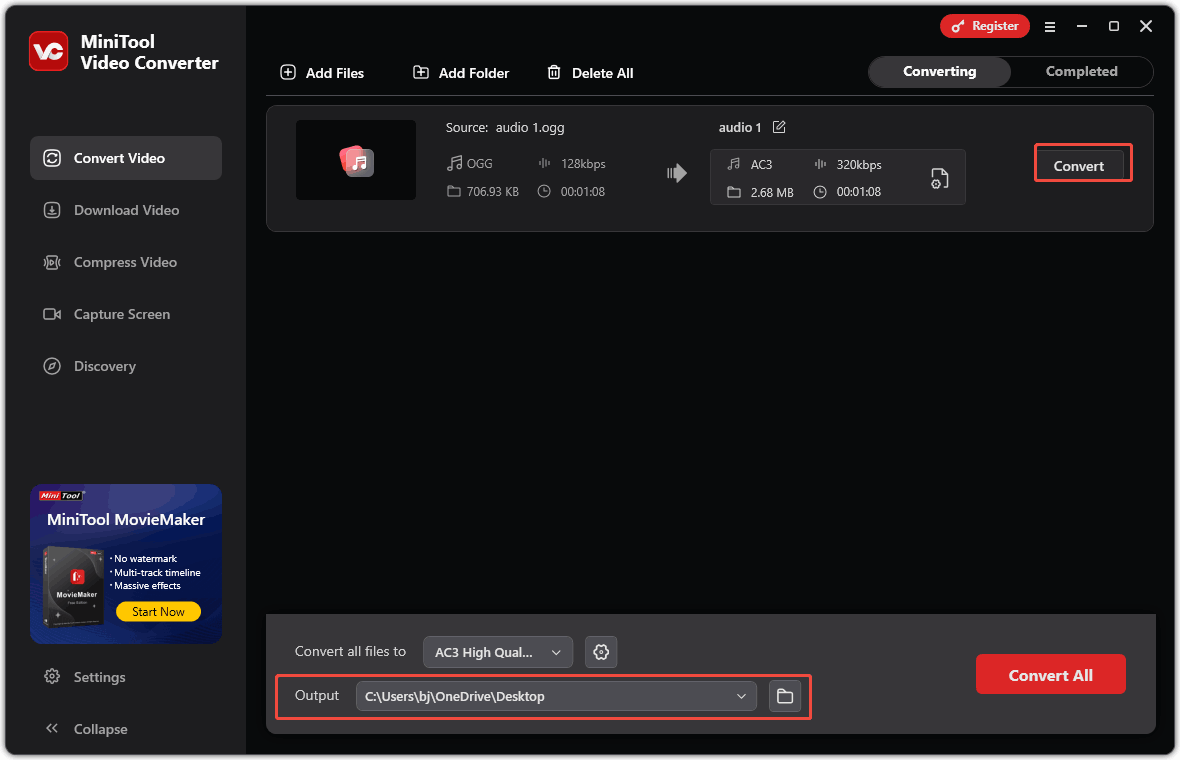Click the Settings gear icon in sidebar
The image size is (1180, 760).
click(x=52, y=676)
